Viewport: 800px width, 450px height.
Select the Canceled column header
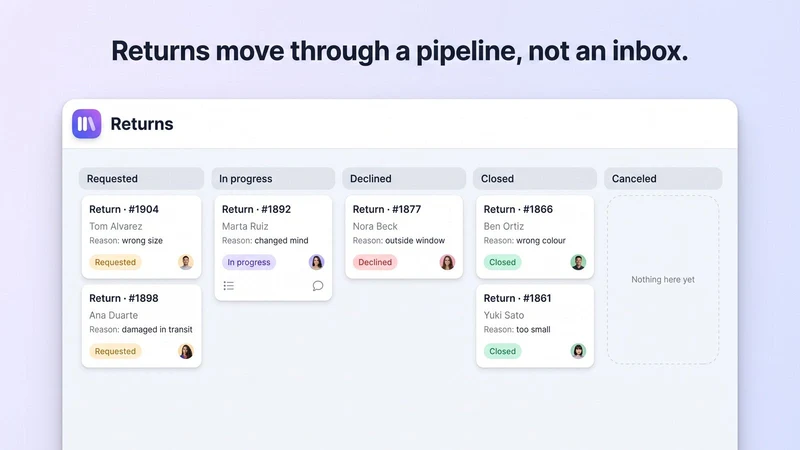[663, 179]
